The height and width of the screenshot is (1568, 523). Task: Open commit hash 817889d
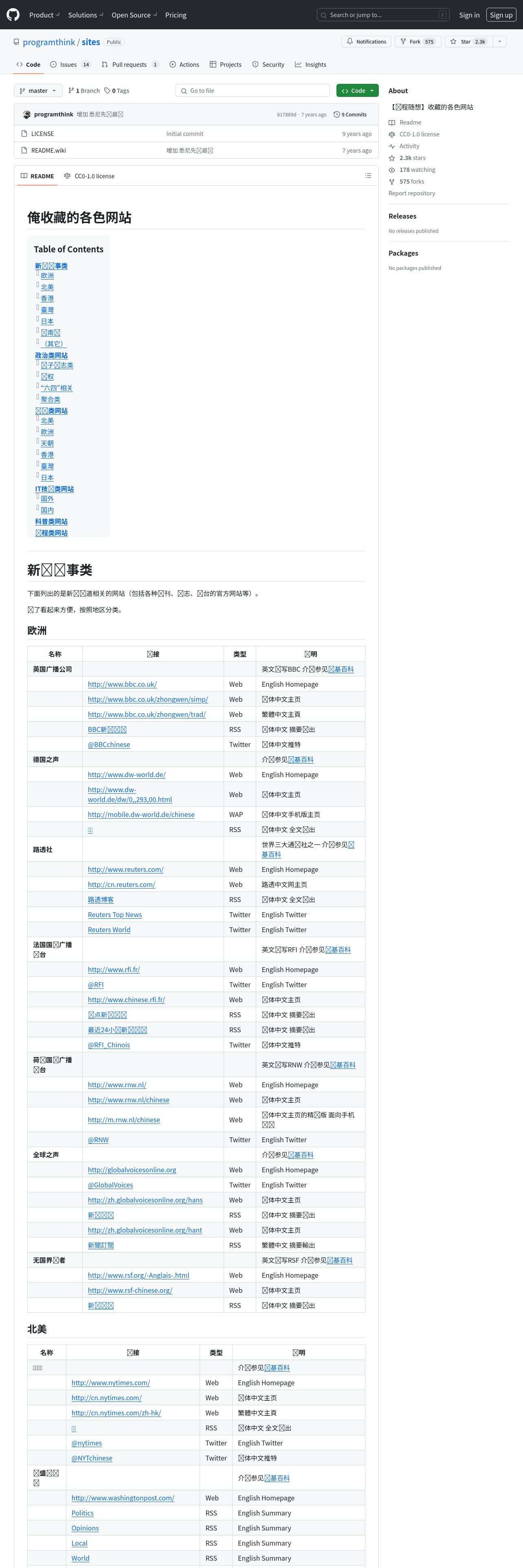tap(287, 114)
